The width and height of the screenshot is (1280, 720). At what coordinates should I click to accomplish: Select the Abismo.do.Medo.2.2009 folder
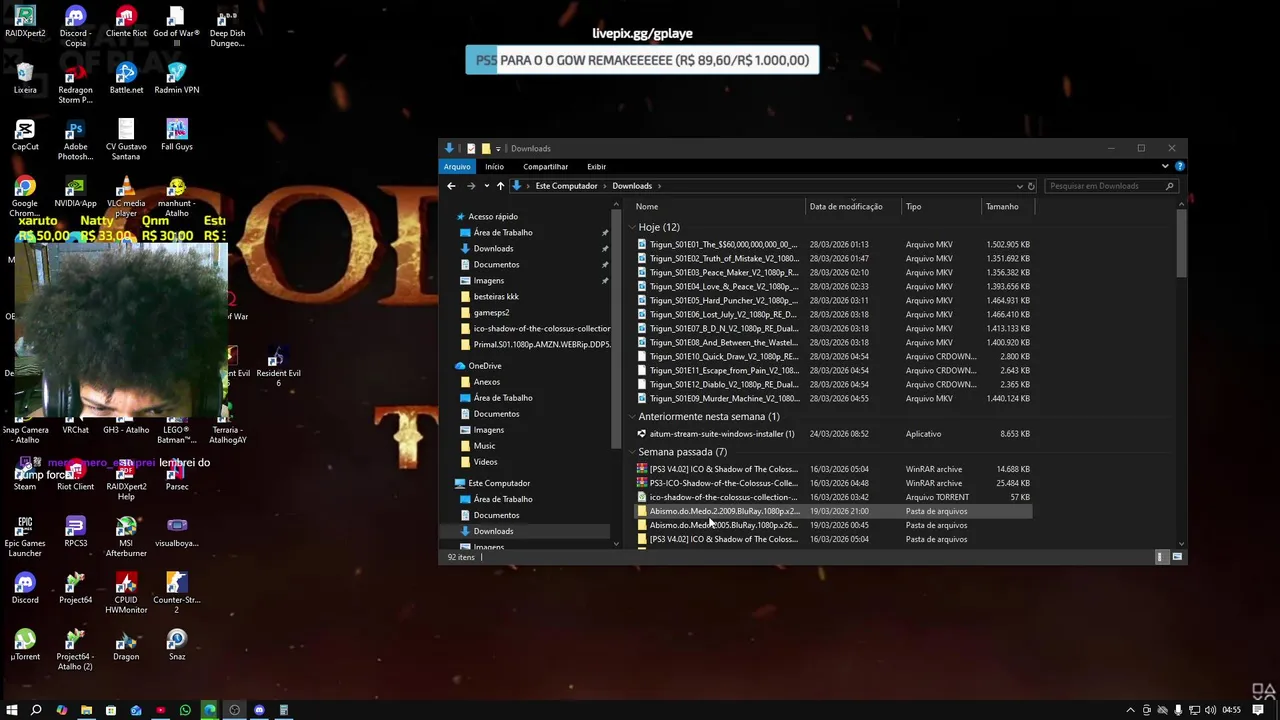point(833,511)
